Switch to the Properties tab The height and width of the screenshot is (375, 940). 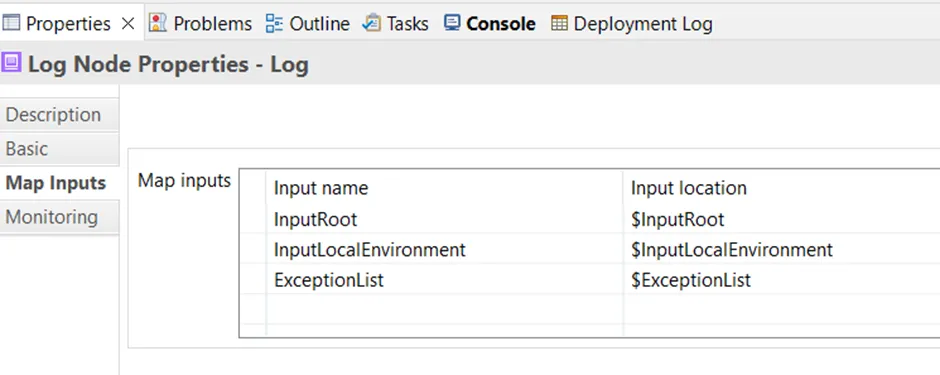coord(68,24)
